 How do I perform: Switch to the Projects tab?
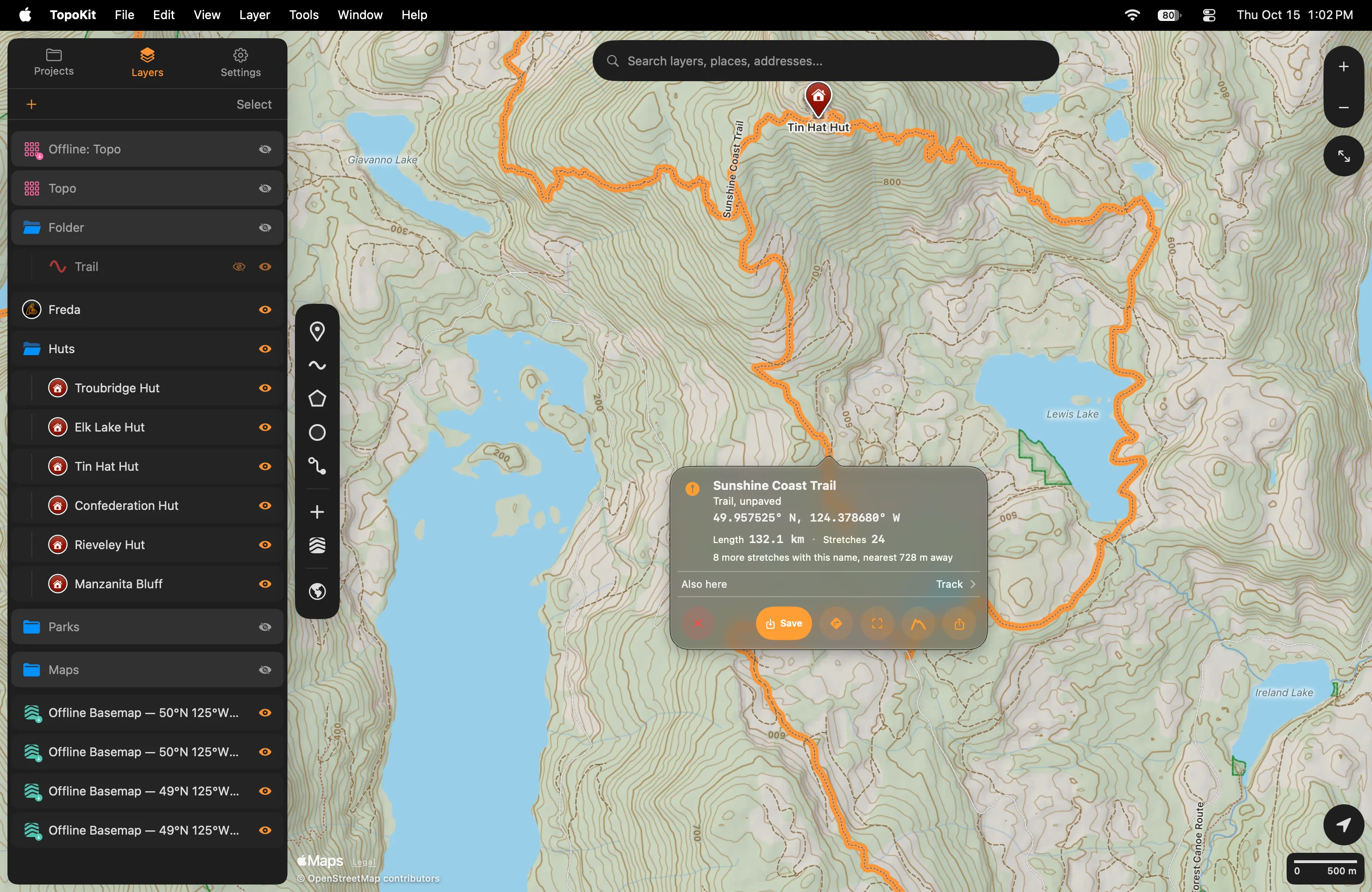click(x=54, y=63)
